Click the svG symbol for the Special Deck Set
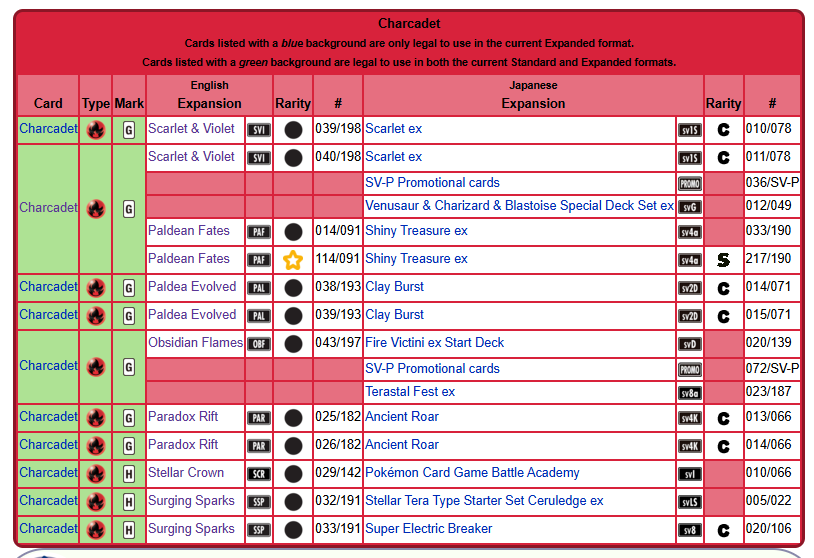 click(x=689, y=207)
